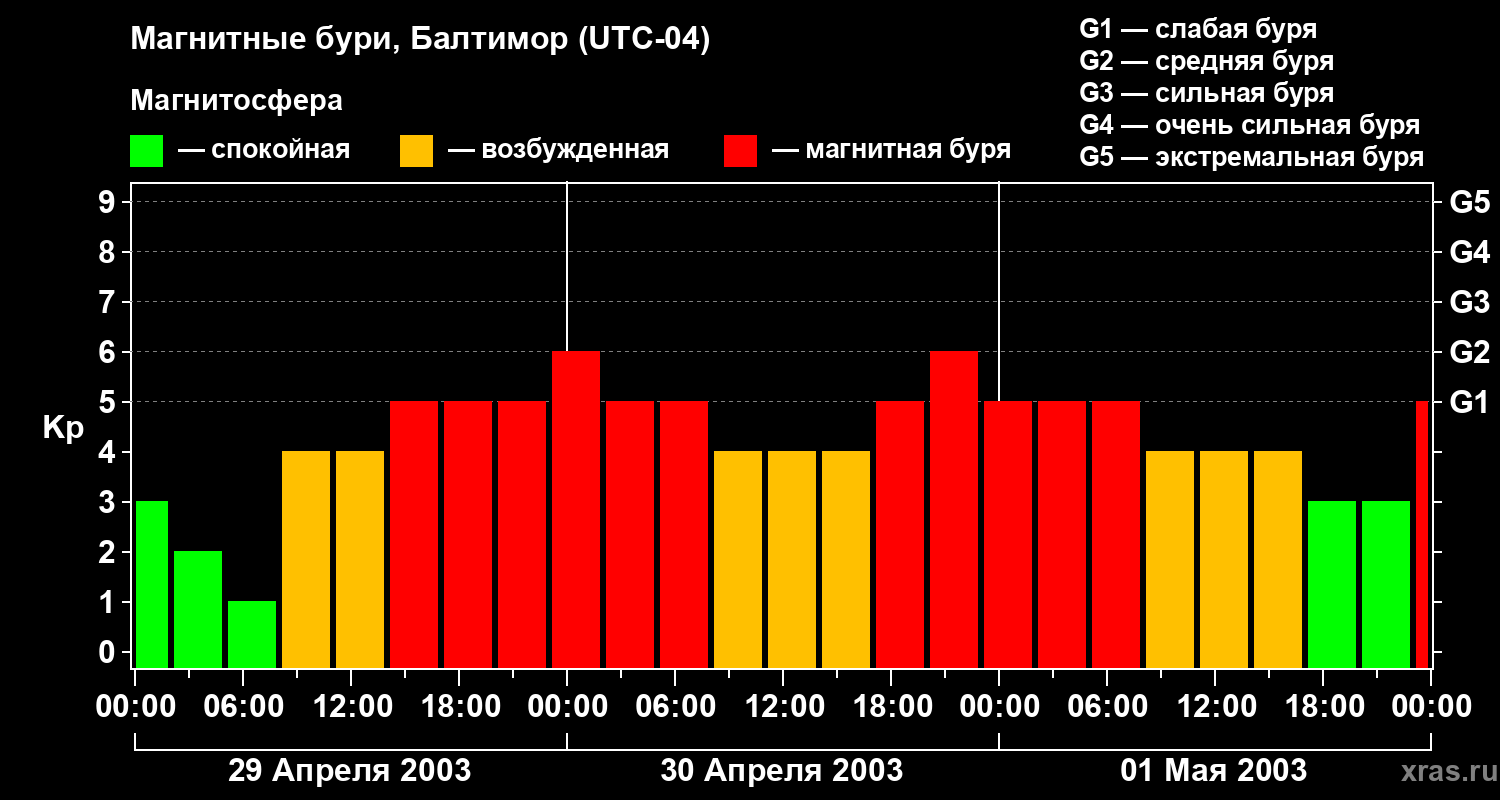1500x800 pixels.
Task: Click the green 'спокойная' legend swatch
Action: (x=147, y=151)
